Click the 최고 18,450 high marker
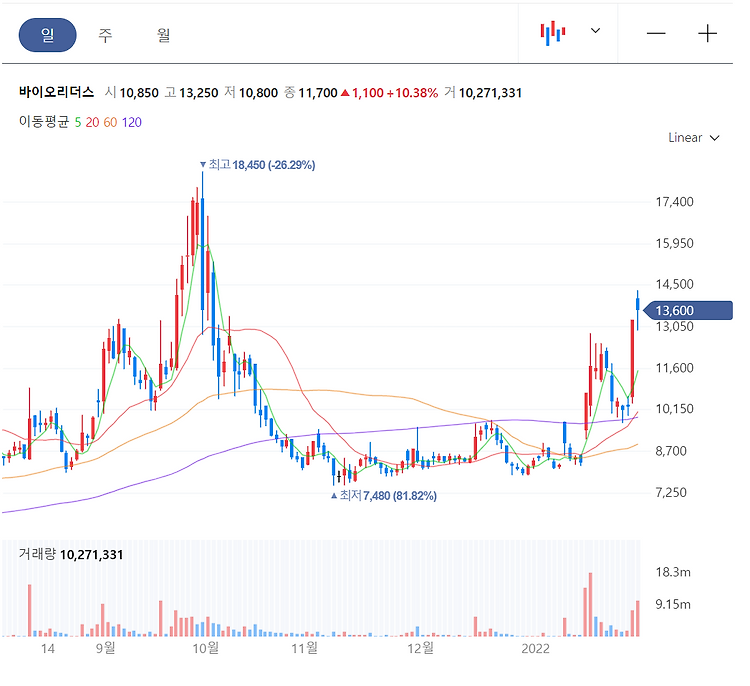Screen dimensions: 750x686 click(x=258, y=165)
